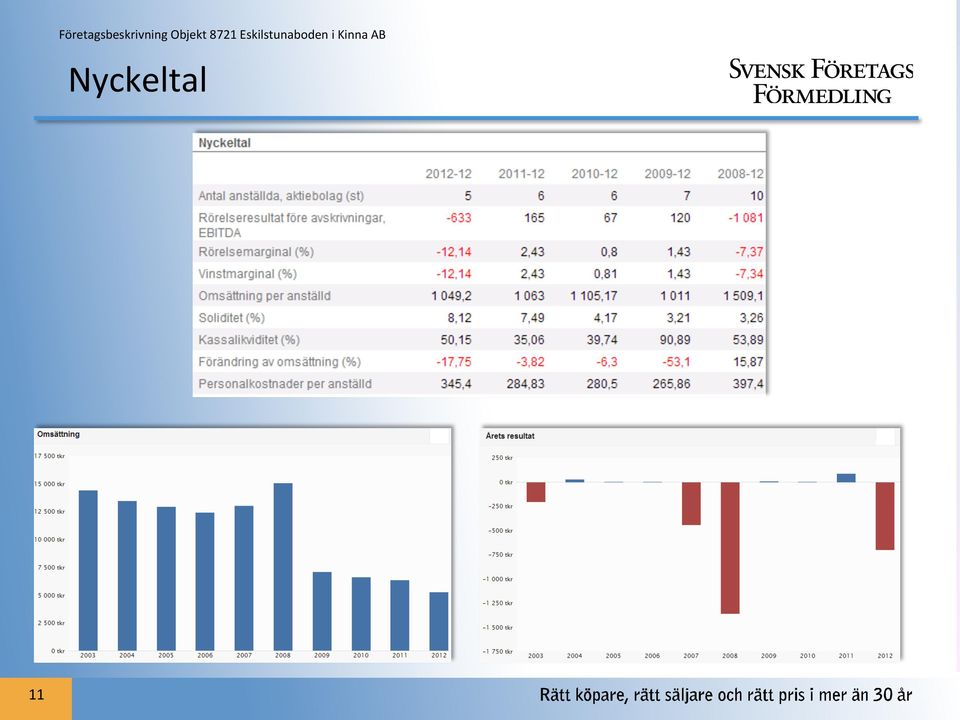Select the 2009-12 column header

(667, 174)
